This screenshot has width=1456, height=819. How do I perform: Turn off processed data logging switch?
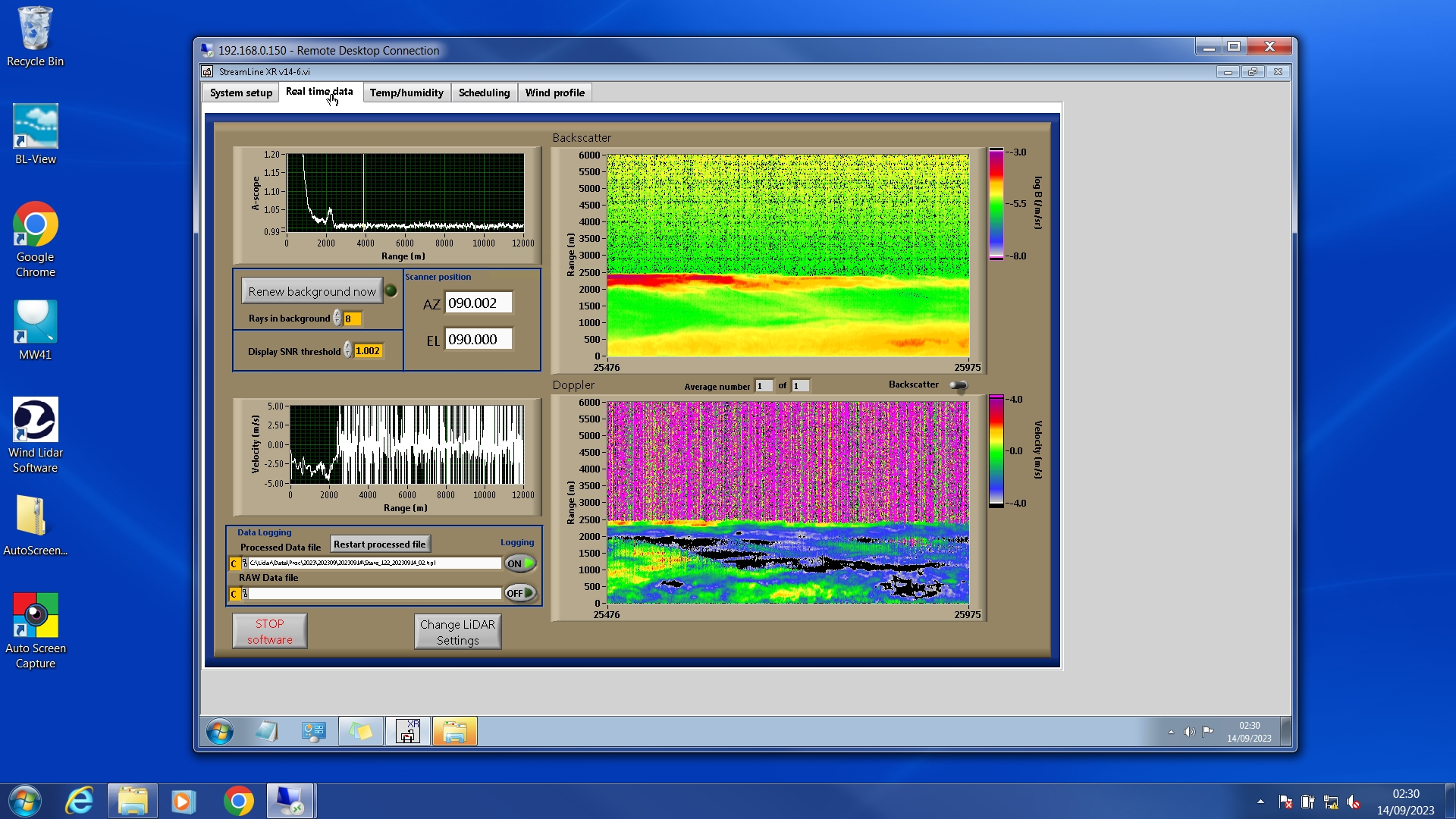click(x=520, y=563)
